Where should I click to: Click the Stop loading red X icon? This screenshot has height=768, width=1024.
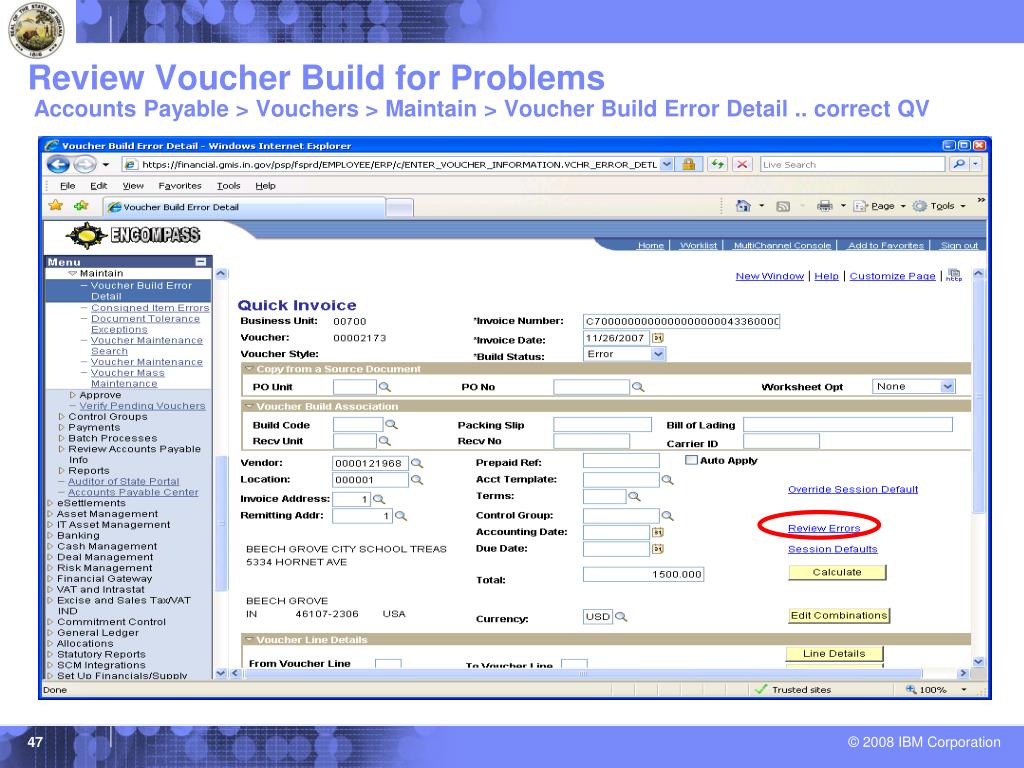743,165
